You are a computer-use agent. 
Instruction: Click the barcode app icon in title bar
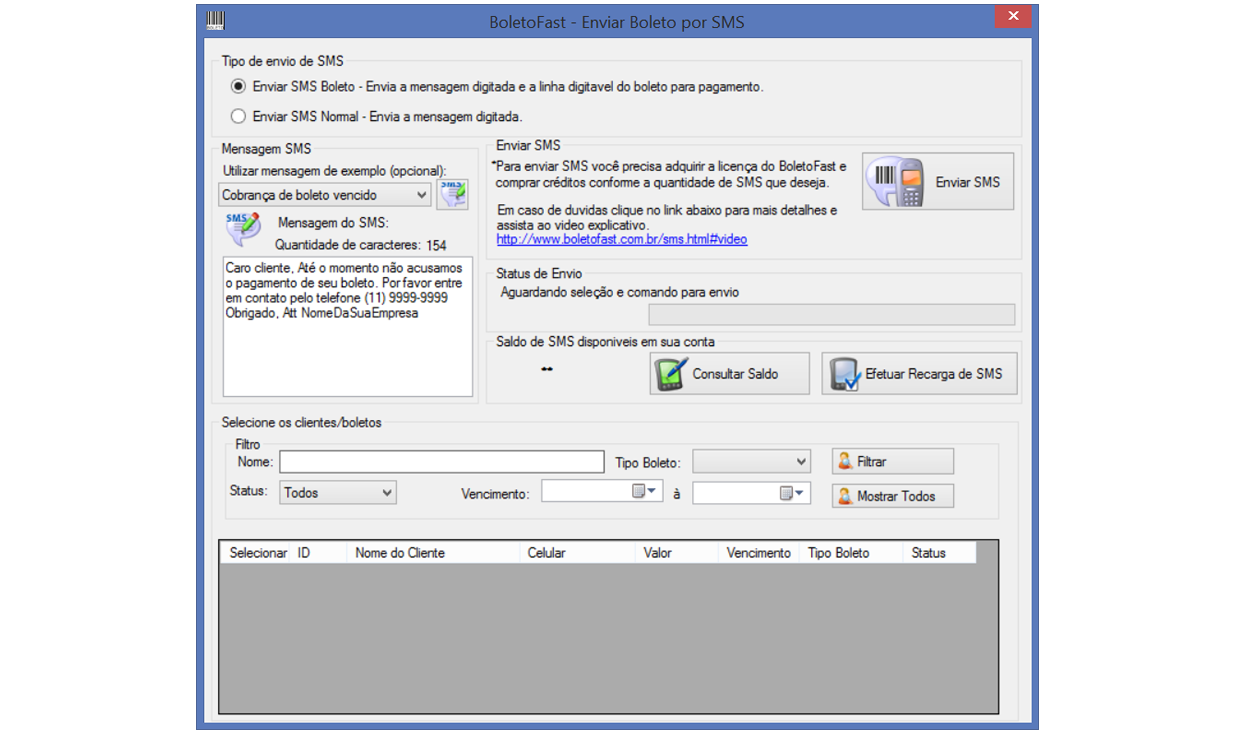(215, 20)
